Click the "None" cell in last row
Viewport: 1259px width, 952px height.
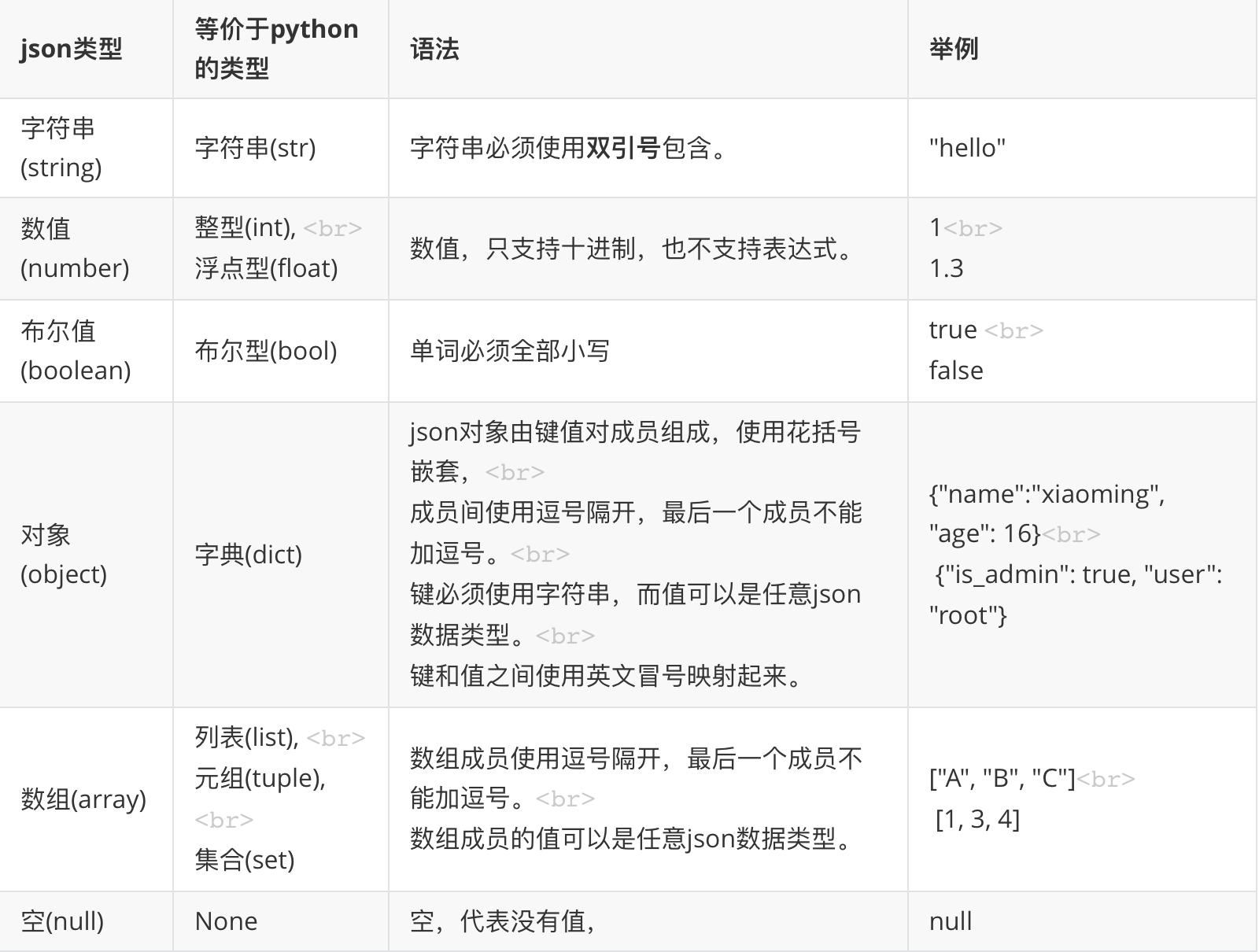[226, 921]
